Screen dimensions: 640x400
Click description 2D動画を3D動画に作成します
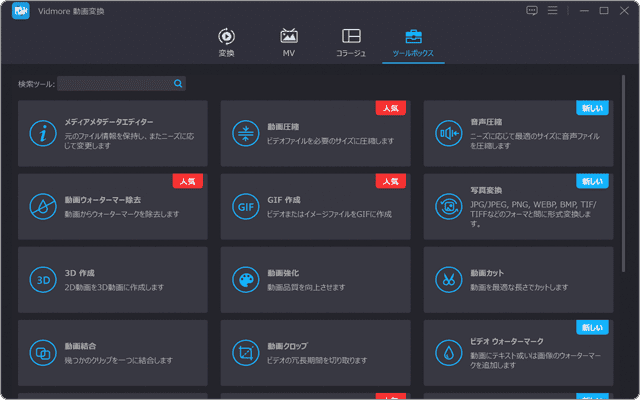[x=114, y=287]
